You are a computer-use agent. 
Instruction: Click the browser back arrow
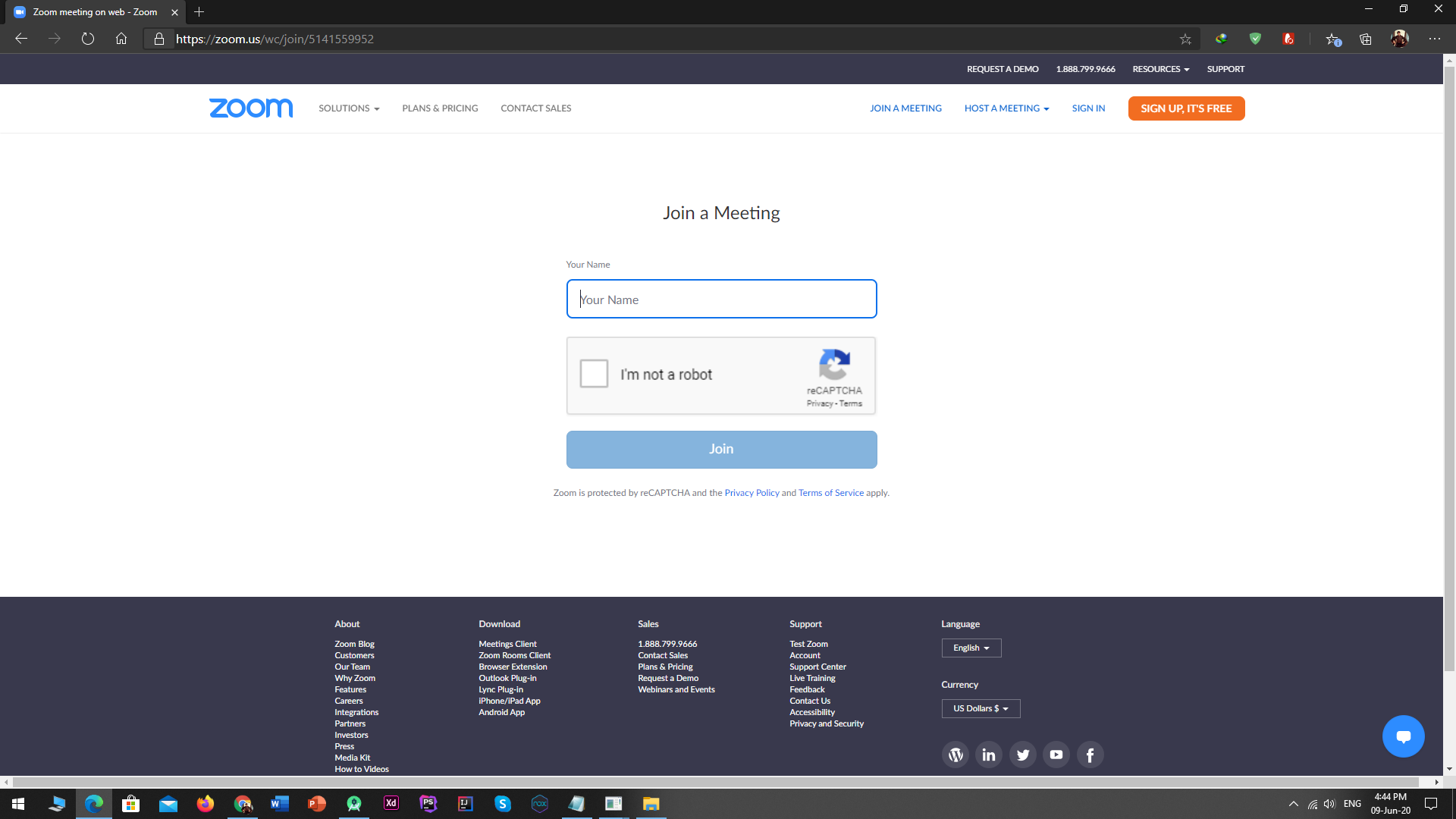pyautogui.click(x=21, y=39)
